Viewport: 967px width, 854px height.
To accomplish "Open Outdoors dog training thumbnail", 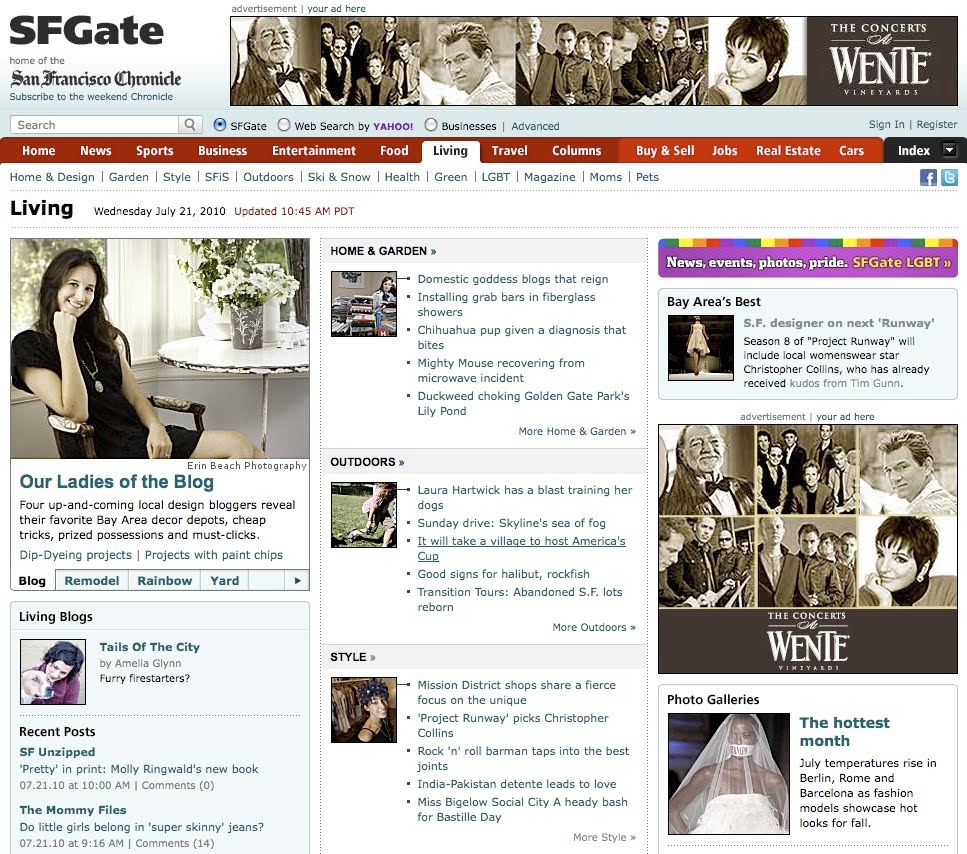I will (x=364, y=514).
